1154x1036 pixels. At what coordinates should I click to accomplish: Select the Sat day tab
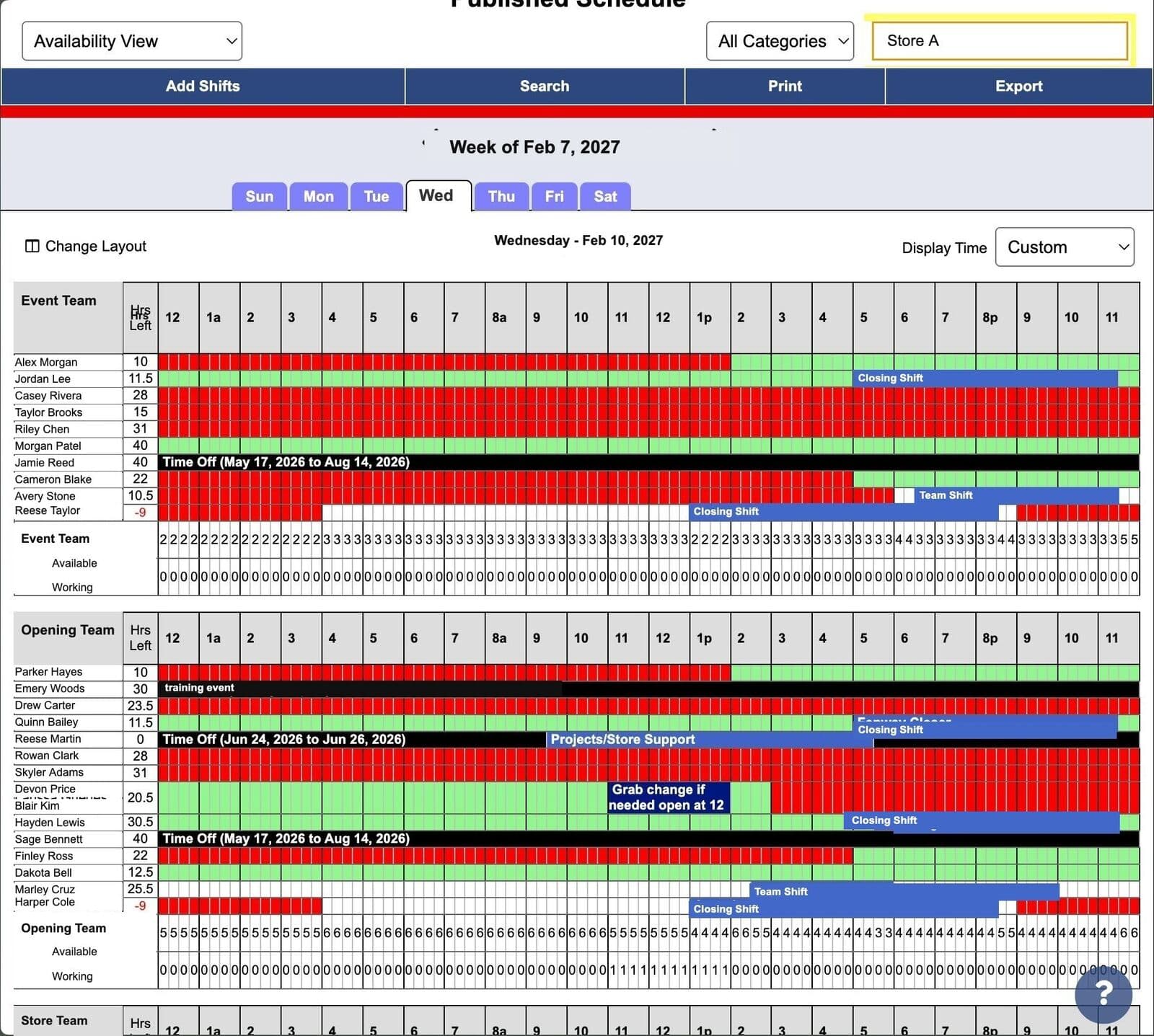605,196
